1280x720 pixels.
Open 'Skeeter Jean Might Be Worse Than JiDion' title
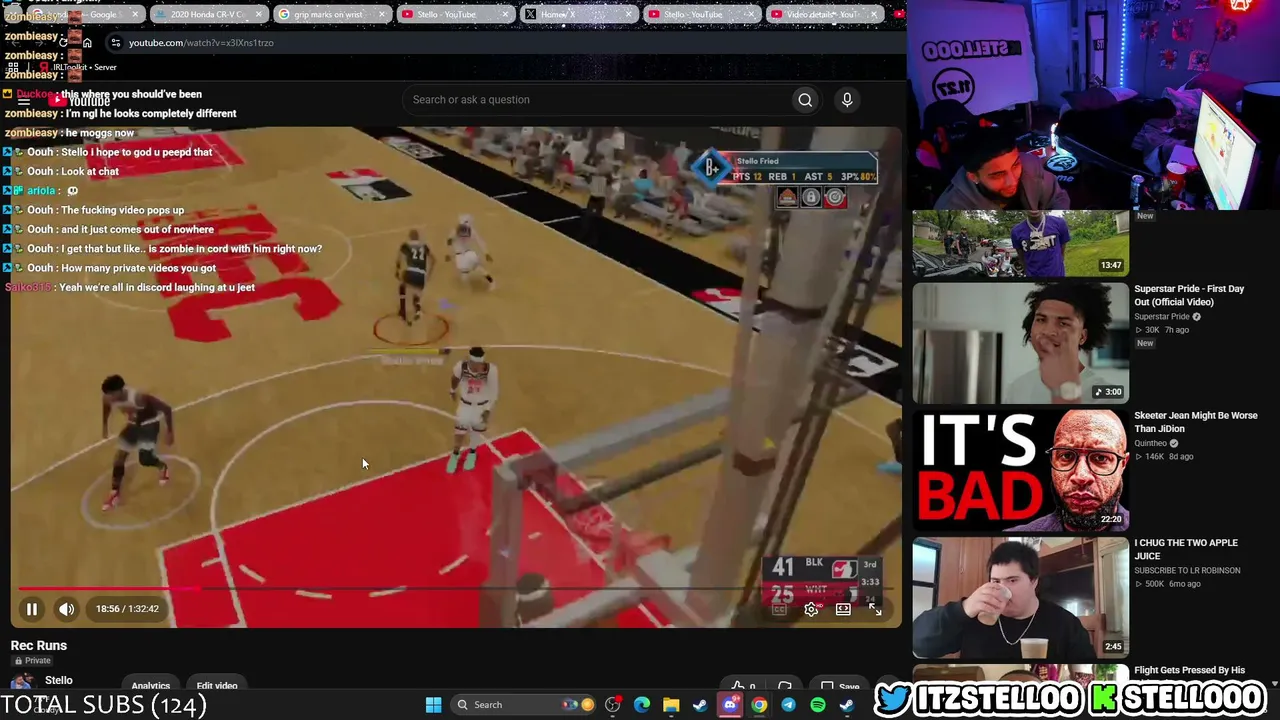[x=1195, y=422]
